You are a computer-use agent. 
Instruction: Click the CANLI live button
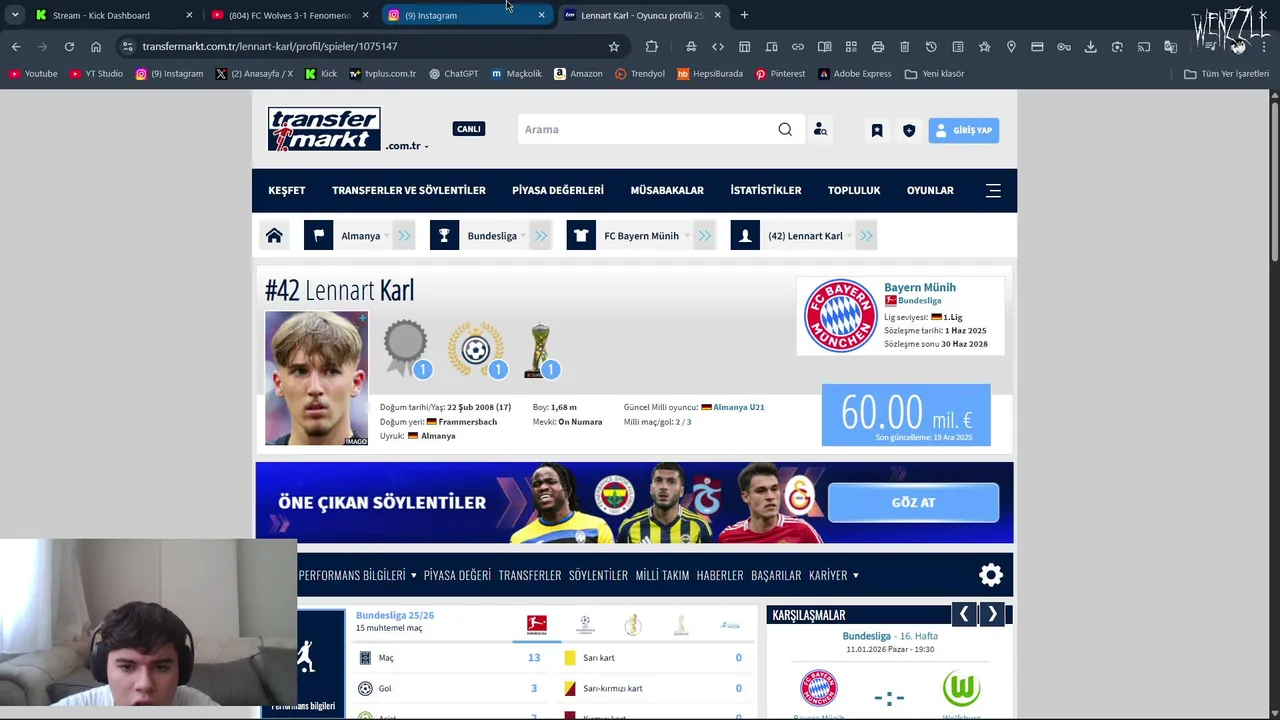469,129
